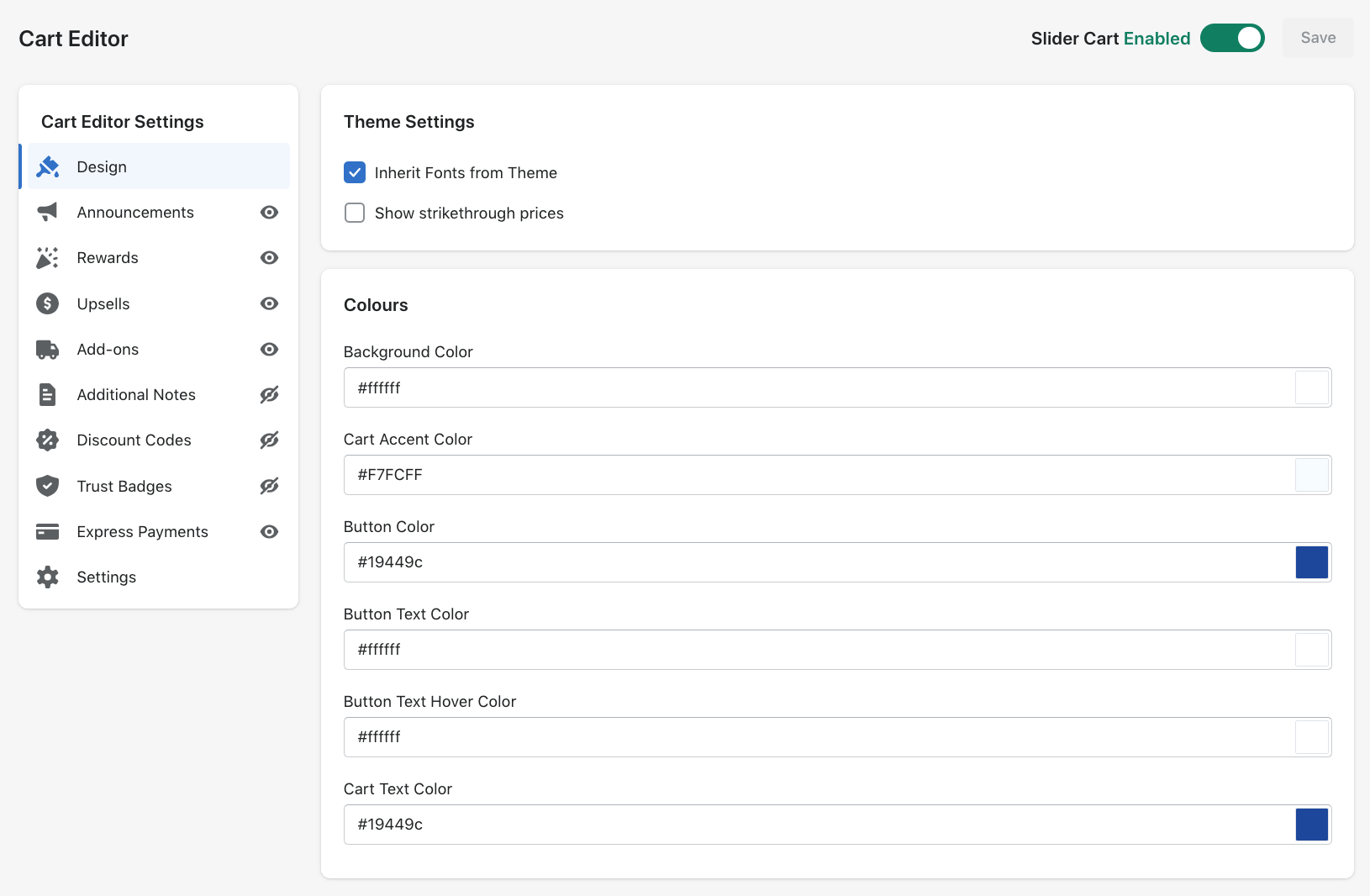Screen dimensions: 1370x896
Task: Click the Additional Notes document icon
Action: click(x=48, y=394)
